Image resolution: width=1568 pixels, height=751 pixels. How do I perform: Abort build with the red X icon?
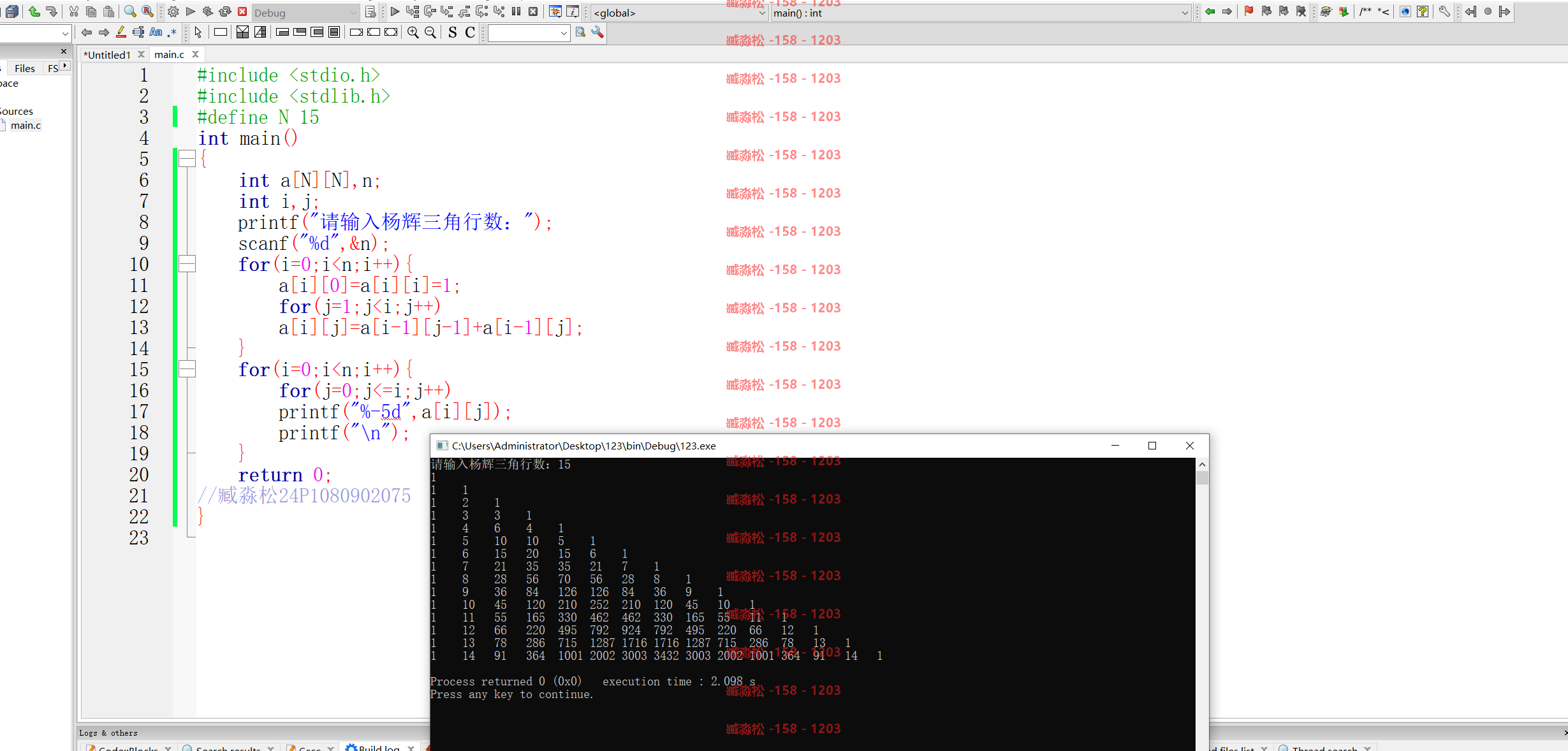(242, 11)
